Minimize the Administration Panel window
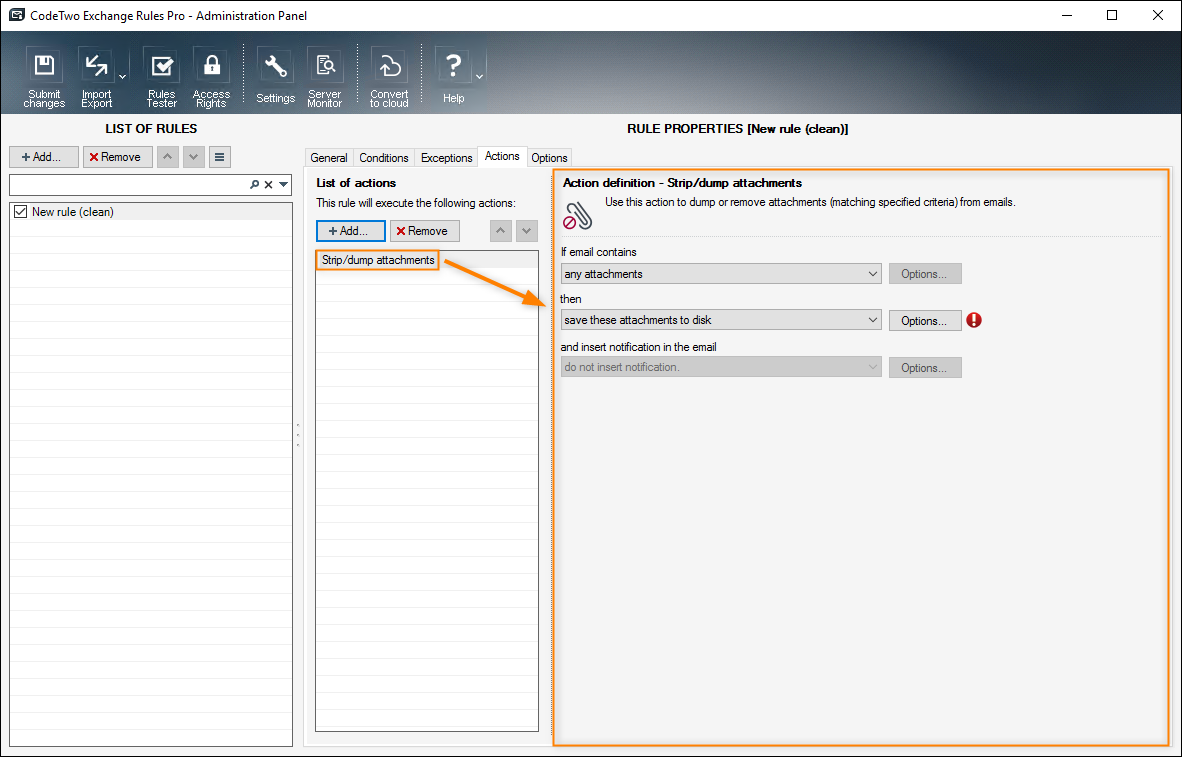 1066,15
